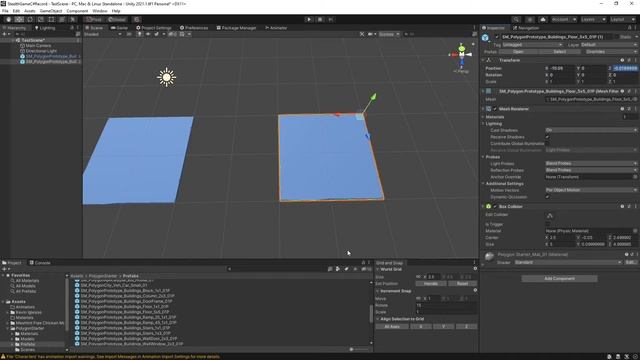Click the Add Component button

click(x=559, y=278)
